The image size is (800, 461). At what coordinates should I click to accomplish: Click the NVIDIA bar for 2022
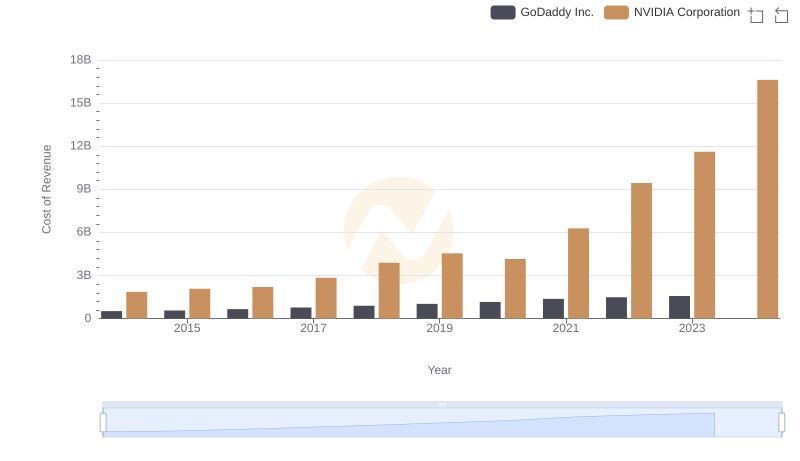[x=641, y=250]
